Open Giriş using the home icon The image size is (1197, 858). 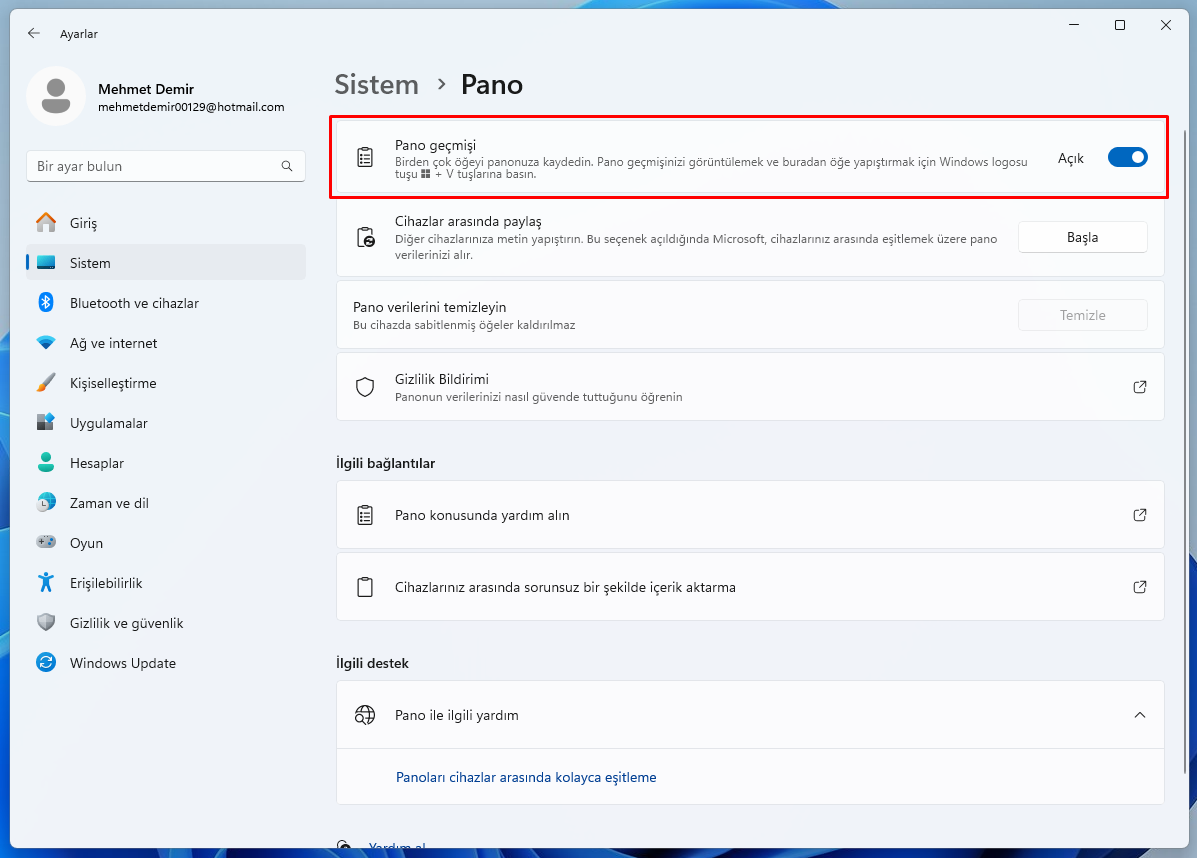(x=45, y=222)
